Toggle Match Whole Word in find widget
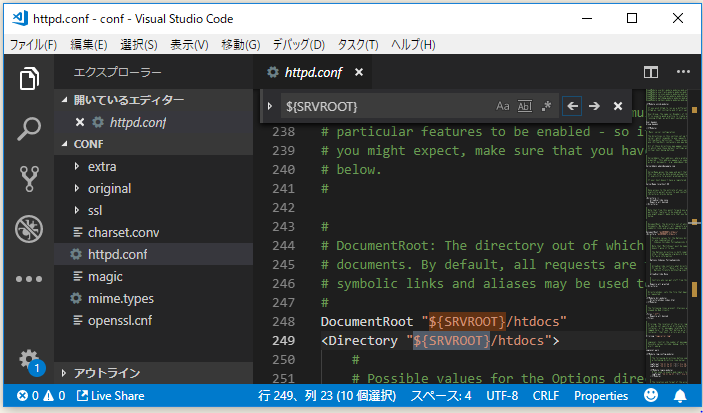 pos(525,106)
